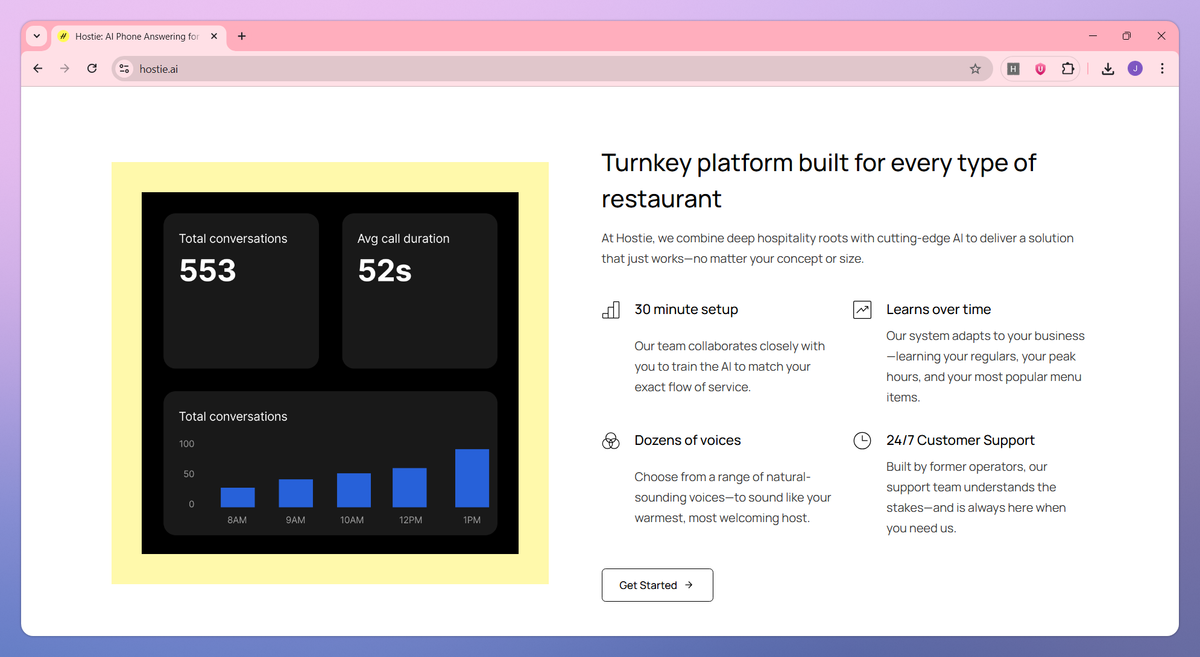Click the Learns over time heading
Image resolution: width=1200 pixels, height=657 pixels.
click(939, 310)
